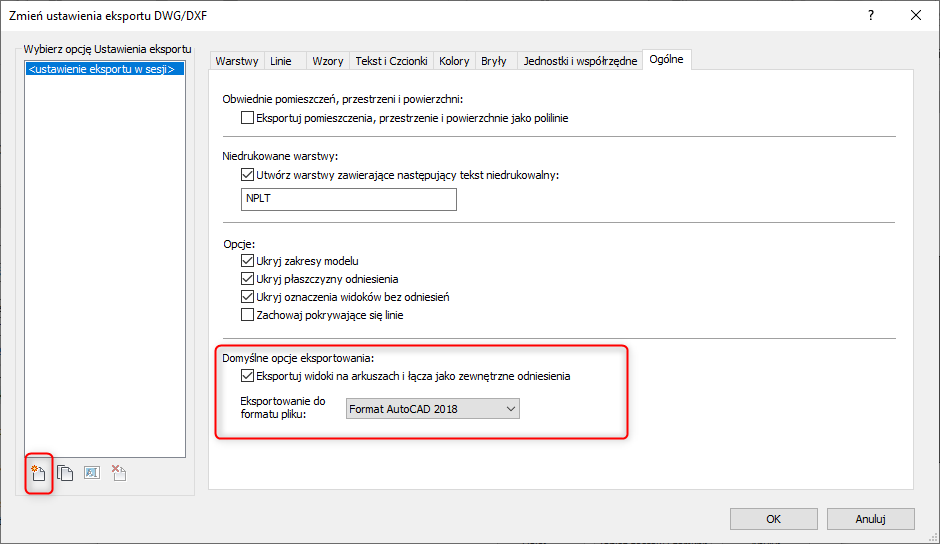Confirm settings with OK button
The height and width of the screenshot is (544, 940).
pyautogui.click(x=773, y=519)
